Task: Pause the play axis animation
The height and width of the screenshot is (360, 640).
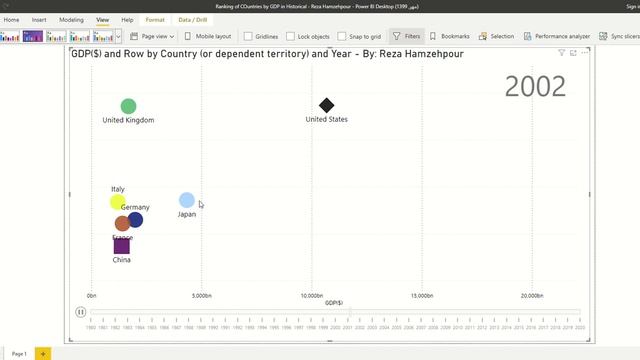Action: point(80,312)
